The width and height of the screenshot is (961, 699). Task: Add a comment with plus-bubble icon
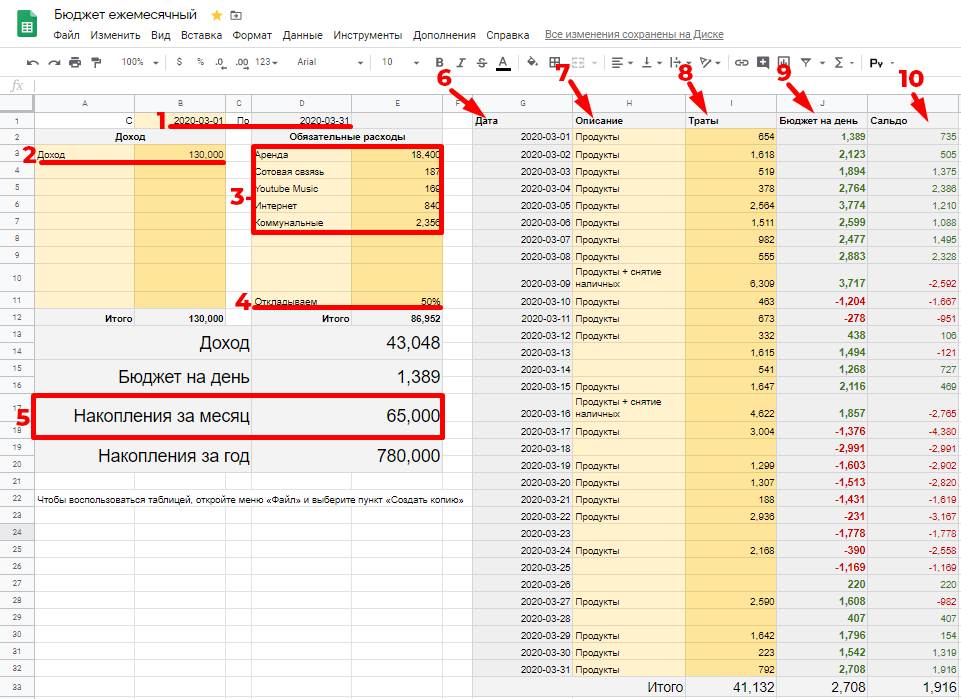pos(762,62)
